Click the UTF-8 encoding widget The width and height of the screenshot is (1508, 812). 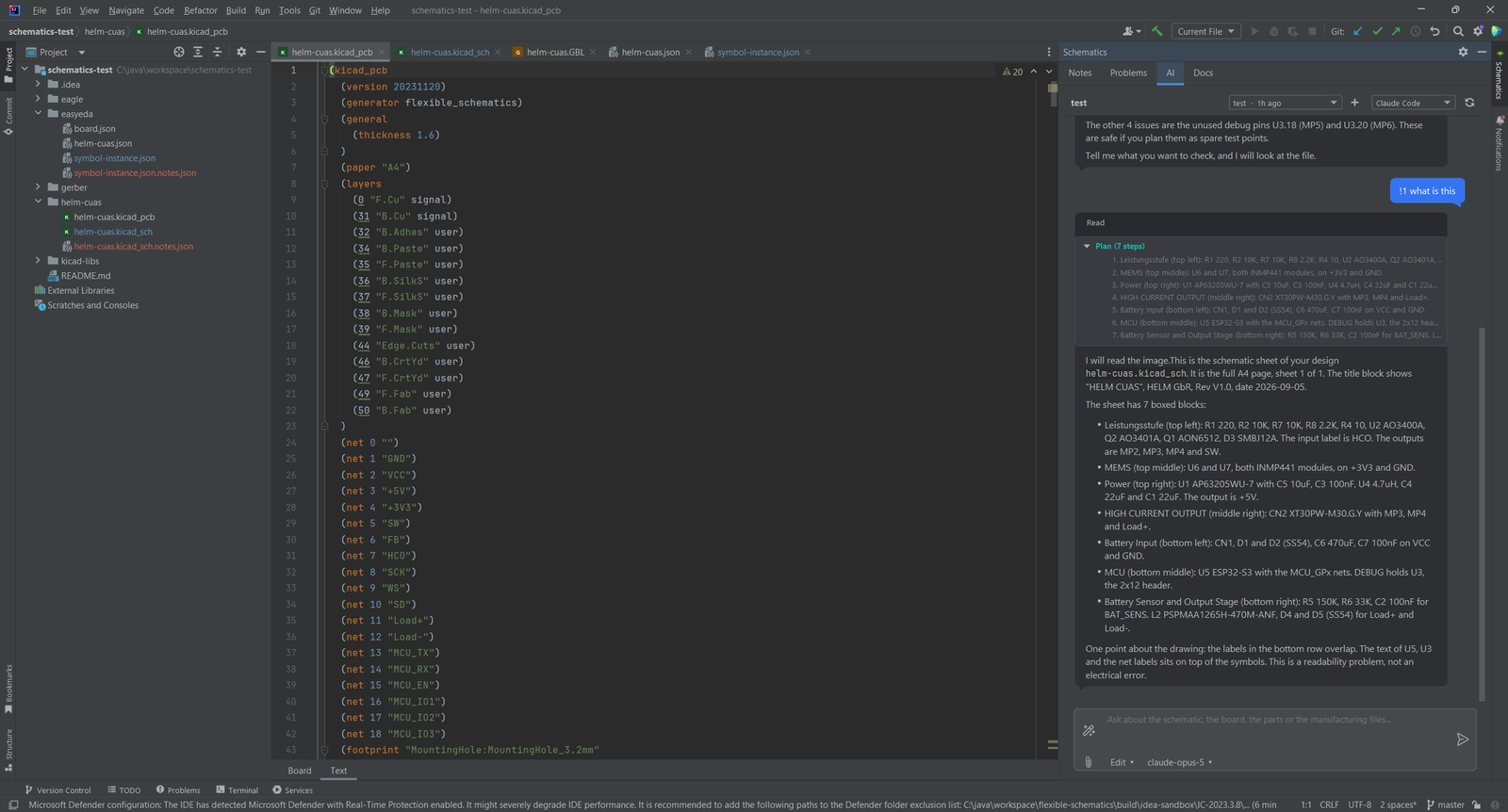point(1359,804)
